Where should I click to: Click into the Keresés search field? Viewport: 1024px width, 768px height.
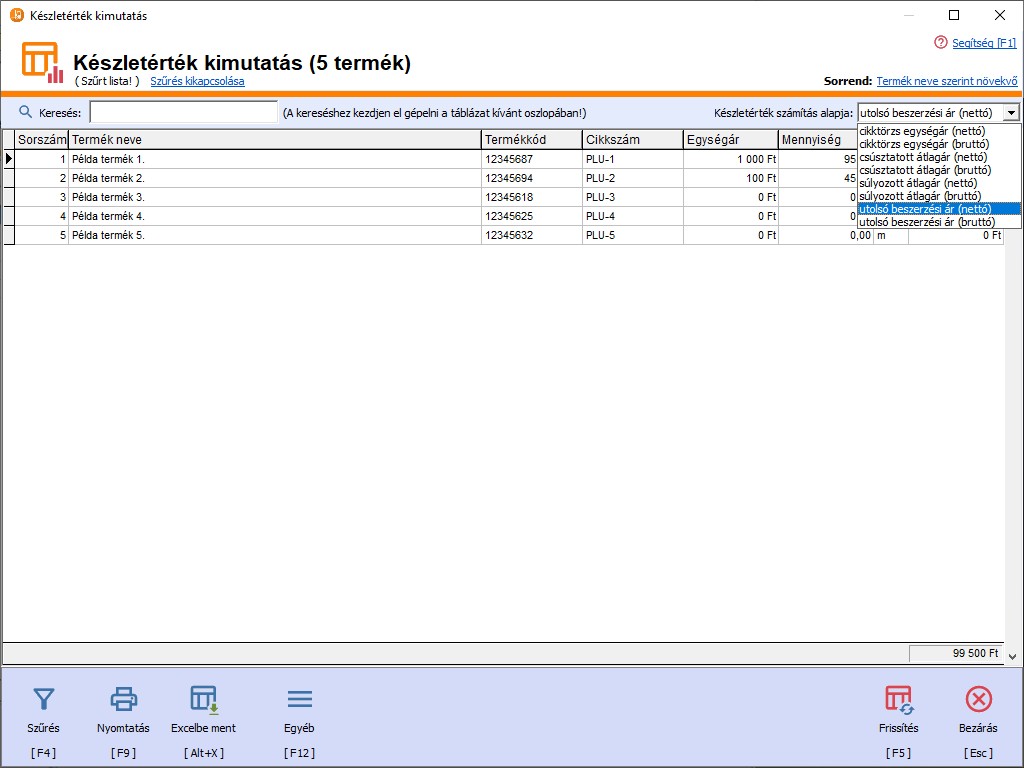[x=183, y=113]
